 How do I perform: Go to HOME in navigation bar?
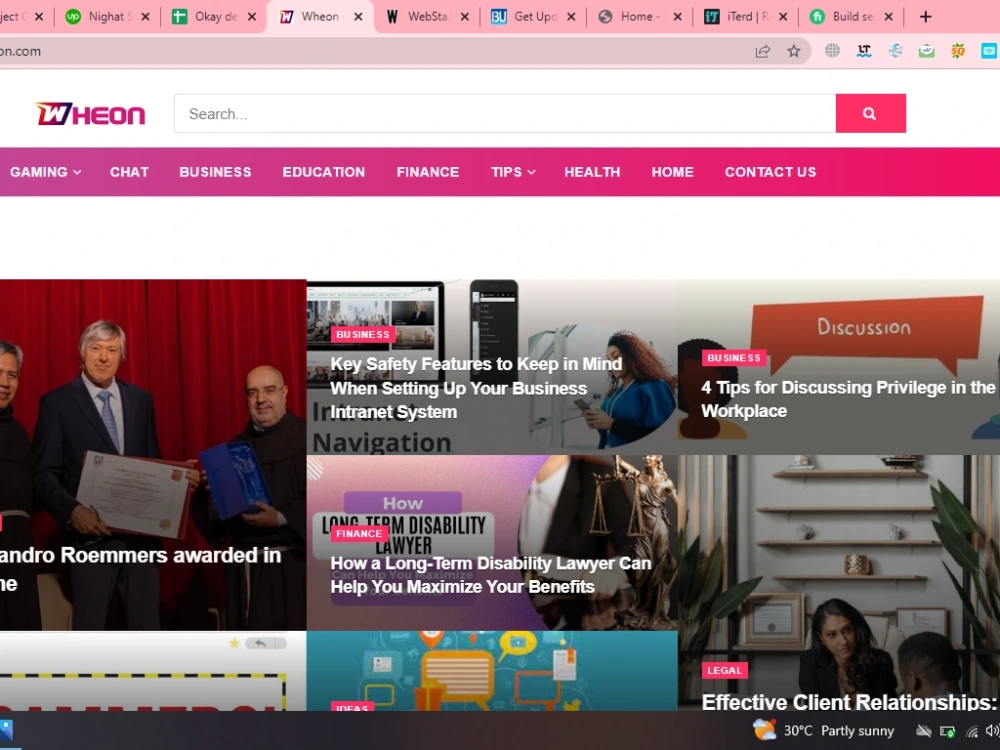[x=672, y=172]
